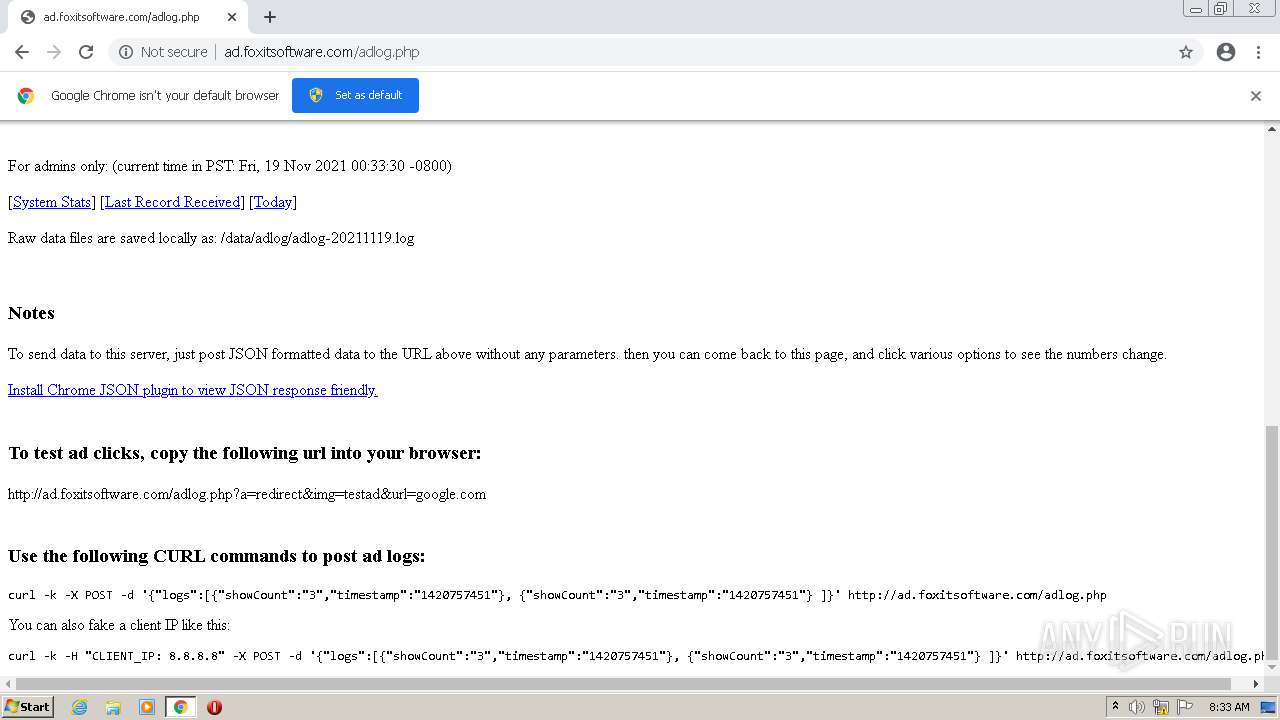Click the address bar URL
The width and height of the screenshot is (1280, 720).
321,52
